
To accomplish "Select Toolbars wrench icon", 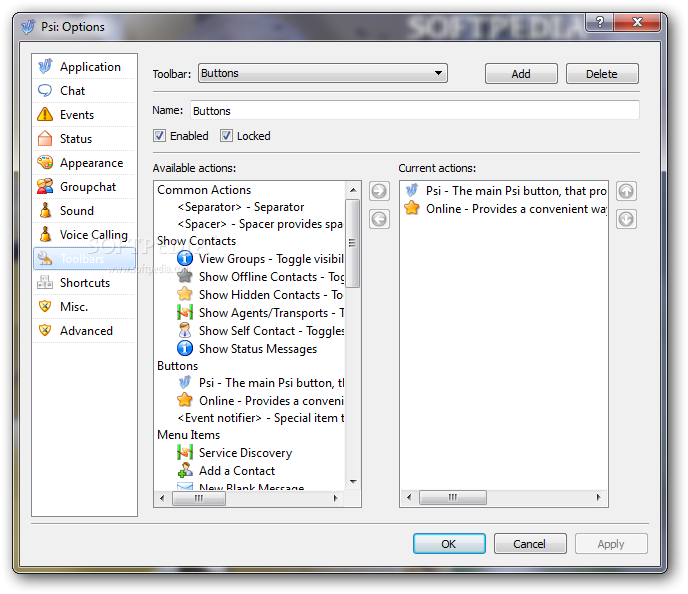I will coord(45,258).
